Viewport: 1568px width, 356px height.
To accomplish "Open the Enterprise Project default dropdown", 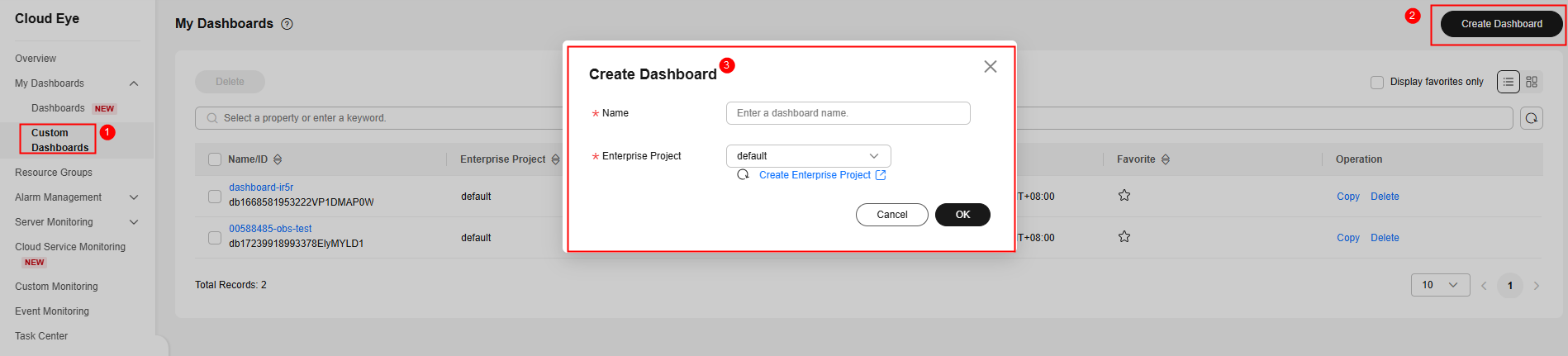I will [809, 156].
